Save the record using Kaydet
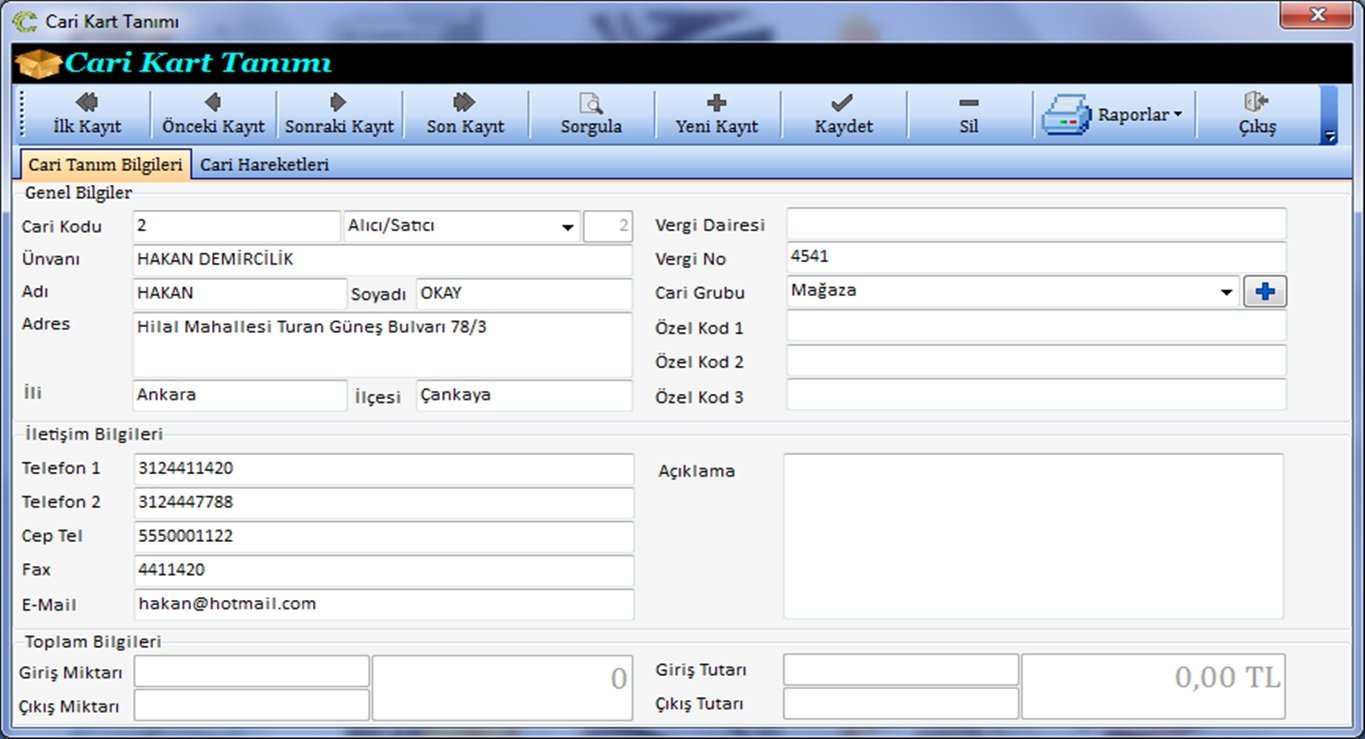The width and height of the screenshot is (1365, 739). tap(843, 114)
